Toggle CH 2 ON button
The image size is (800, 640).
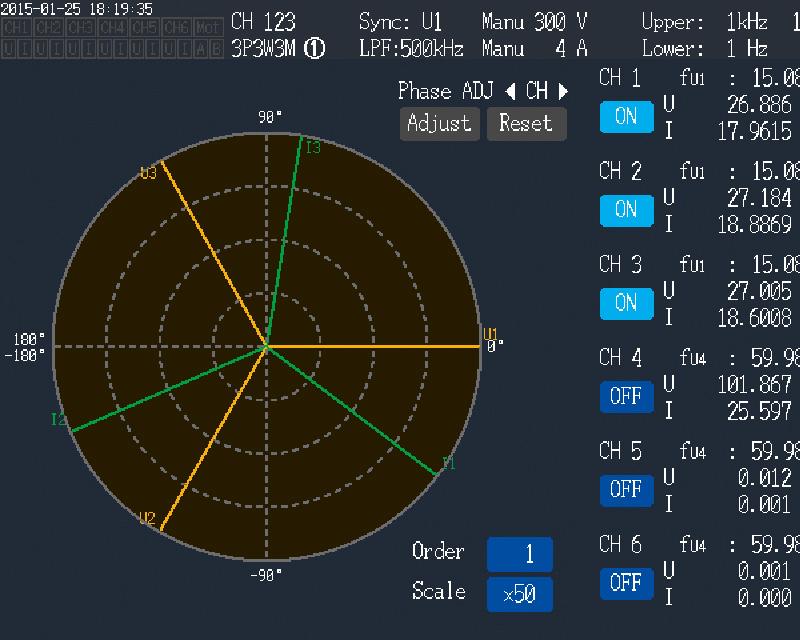point(627,210)
